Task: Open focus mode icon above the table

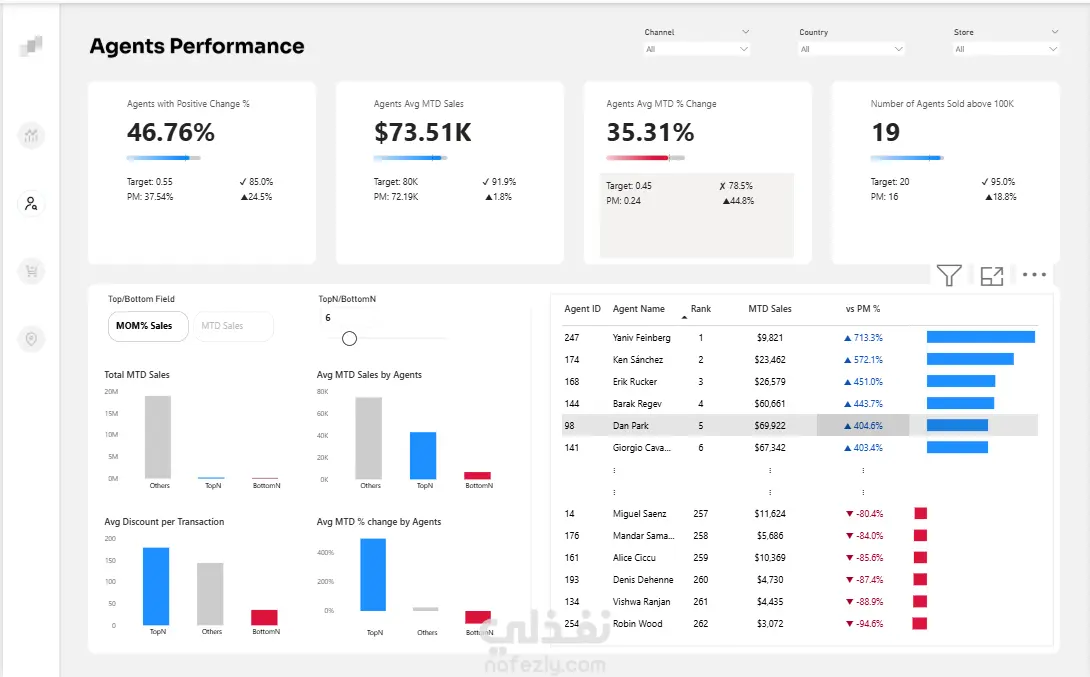Action: click(992, 276)
